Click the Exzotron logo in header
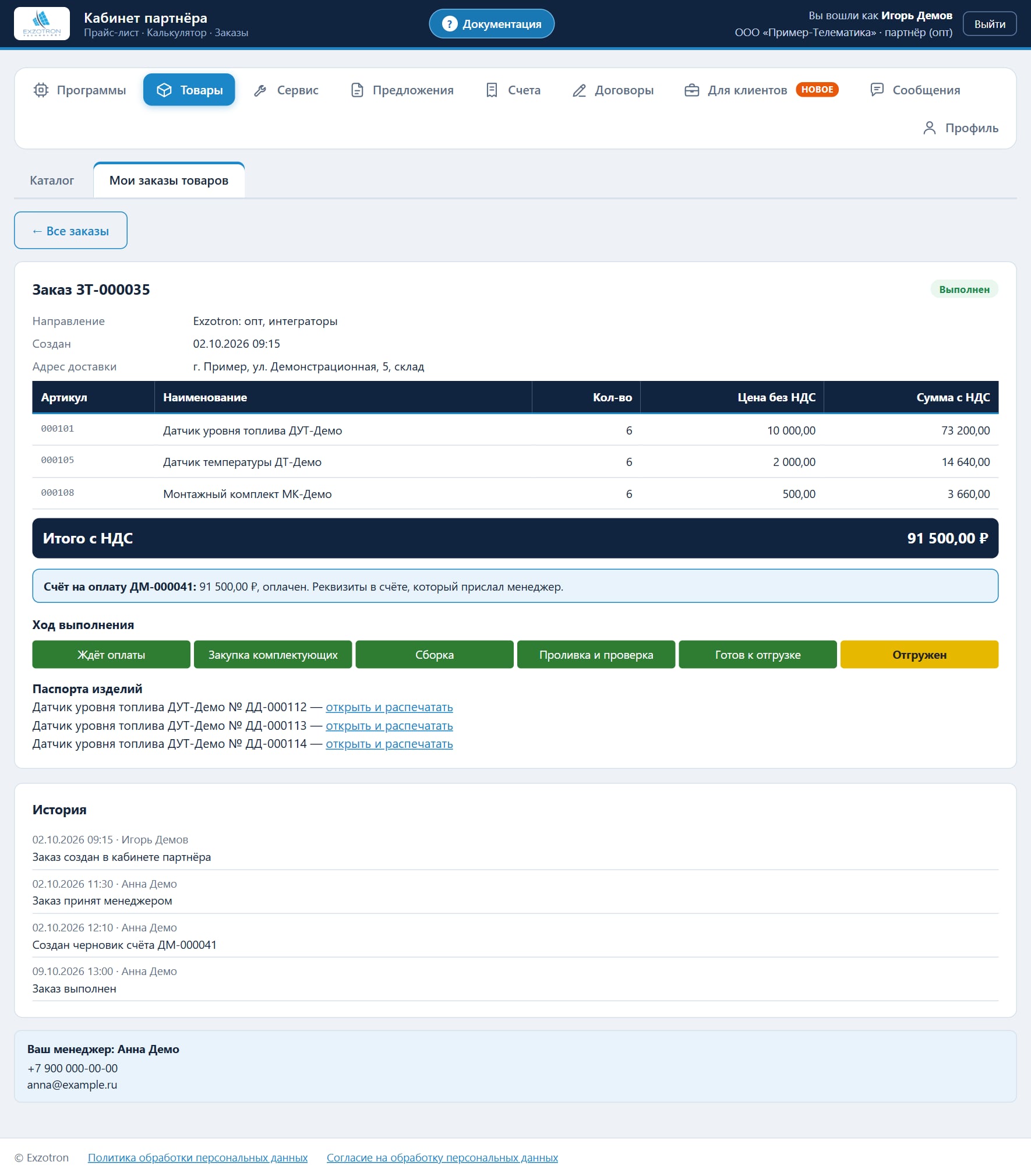The image size is (1031, 1176). point(41,23)
